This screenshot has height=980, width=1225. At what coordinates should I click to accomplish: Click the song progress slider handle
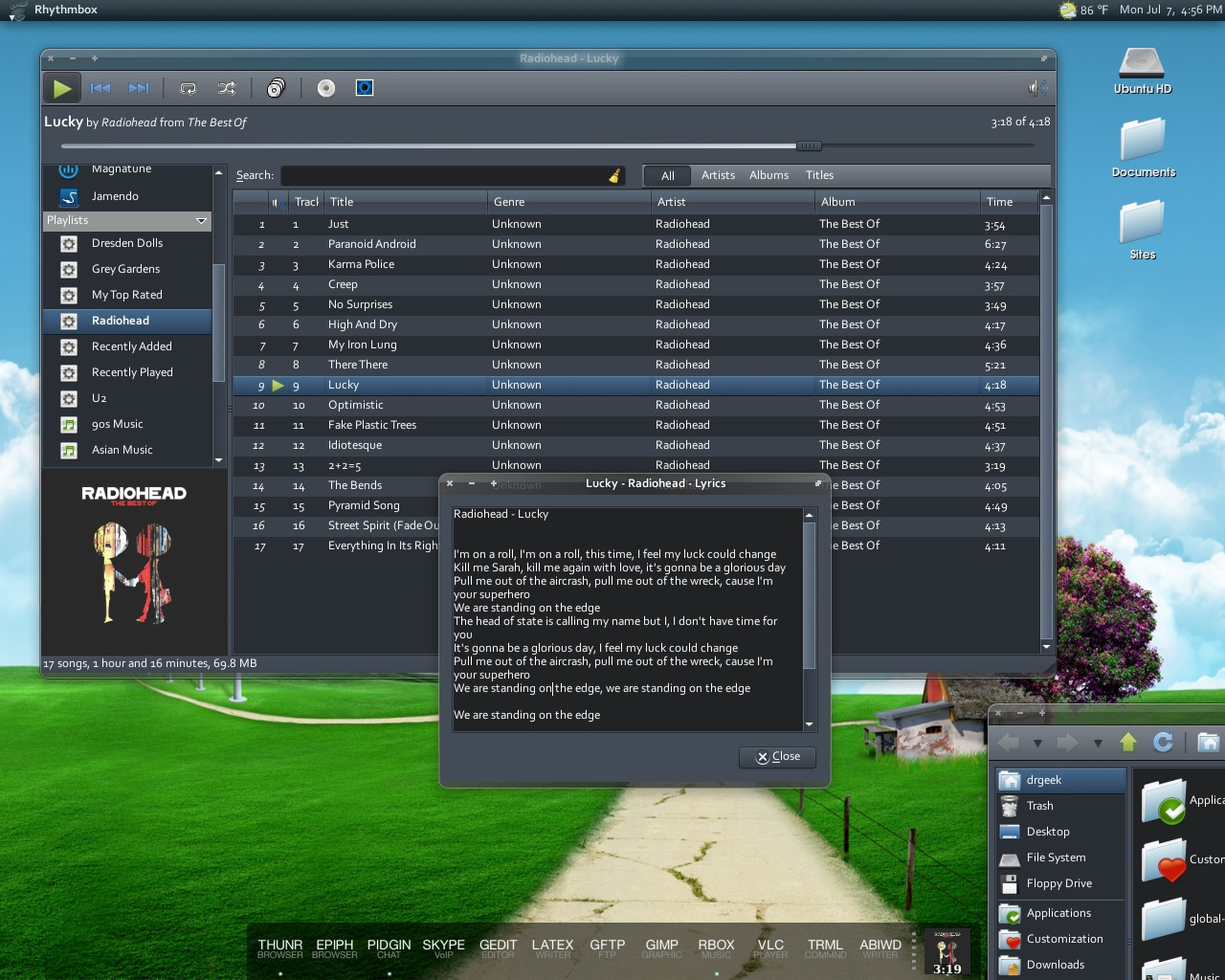click(809, 146)
